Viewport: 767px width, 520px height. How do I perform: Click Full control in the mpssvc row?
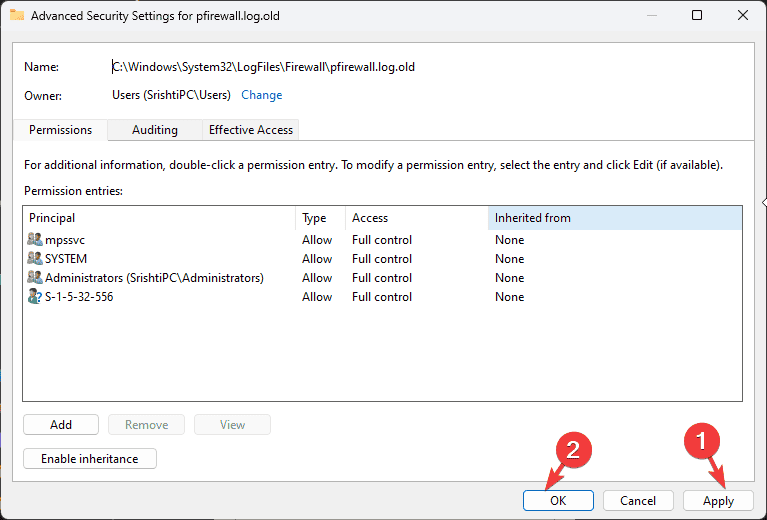pyautogui.click(x=382, y=240)
